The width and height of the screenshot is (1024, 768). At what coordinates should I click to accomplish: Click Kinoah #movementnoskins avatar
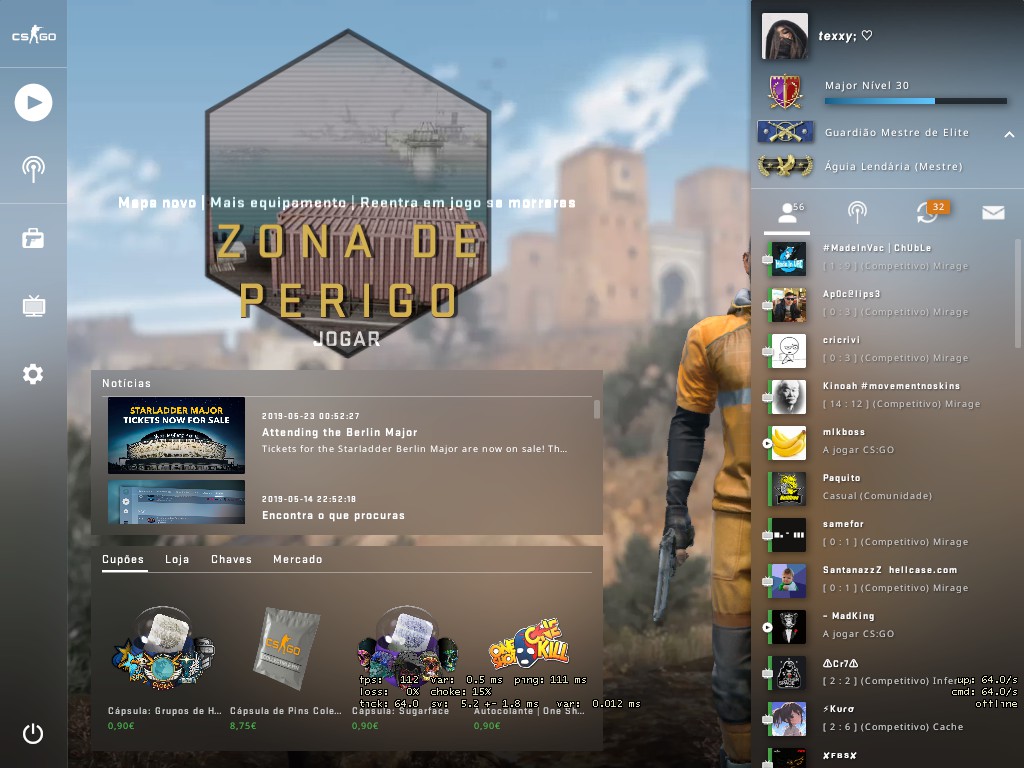[x=788, y=397]
